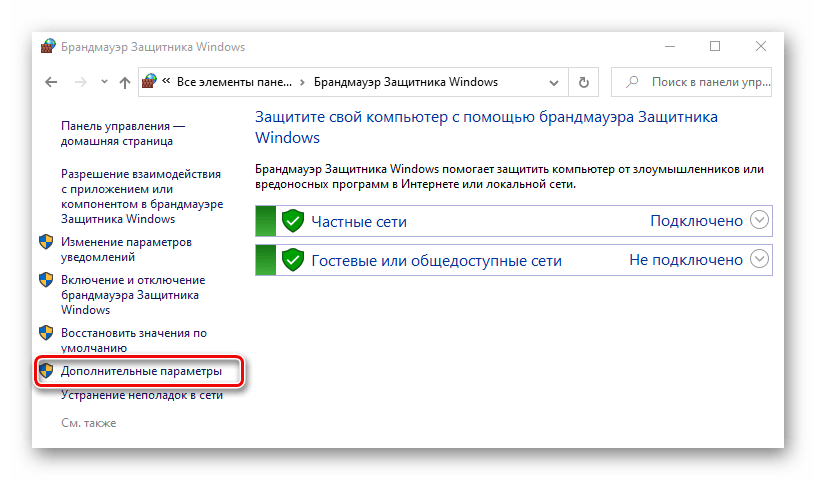Go up one level with Up arrow
The image size is (816, 480).
click(124, 82)
